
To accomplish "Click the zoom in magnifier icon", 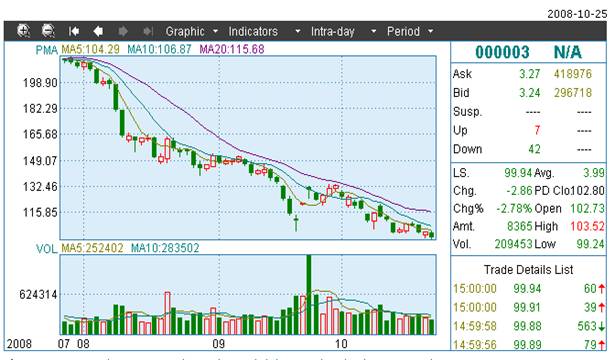I will 24,31.
